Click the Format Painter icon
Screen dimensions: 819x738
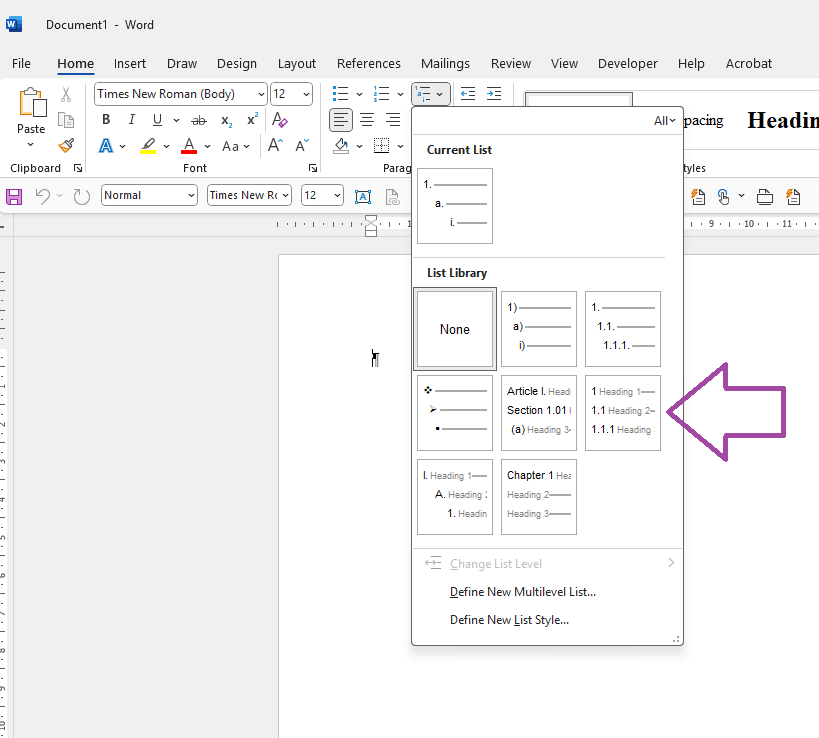[x=66, y=145]
